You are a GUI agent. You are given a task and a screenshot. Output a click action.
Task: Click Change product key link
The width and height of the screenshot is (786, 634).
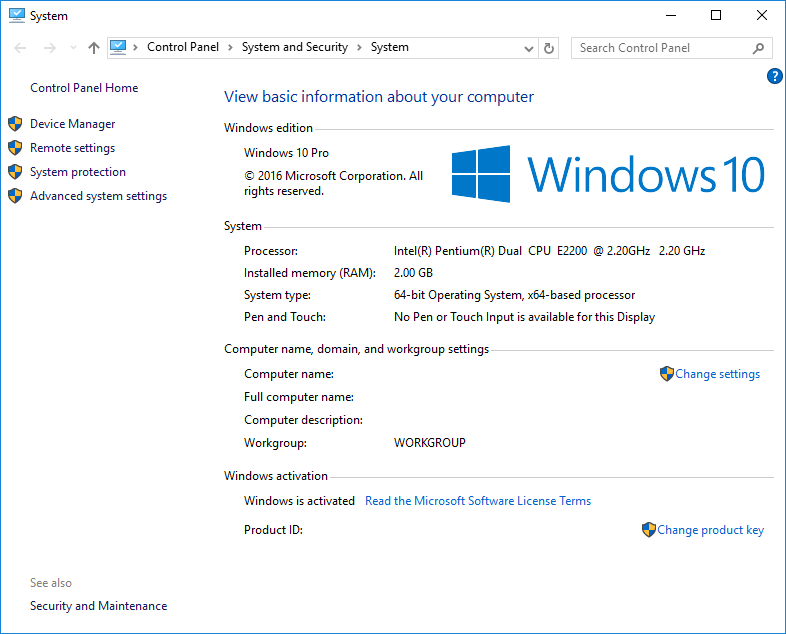point(710,530)
